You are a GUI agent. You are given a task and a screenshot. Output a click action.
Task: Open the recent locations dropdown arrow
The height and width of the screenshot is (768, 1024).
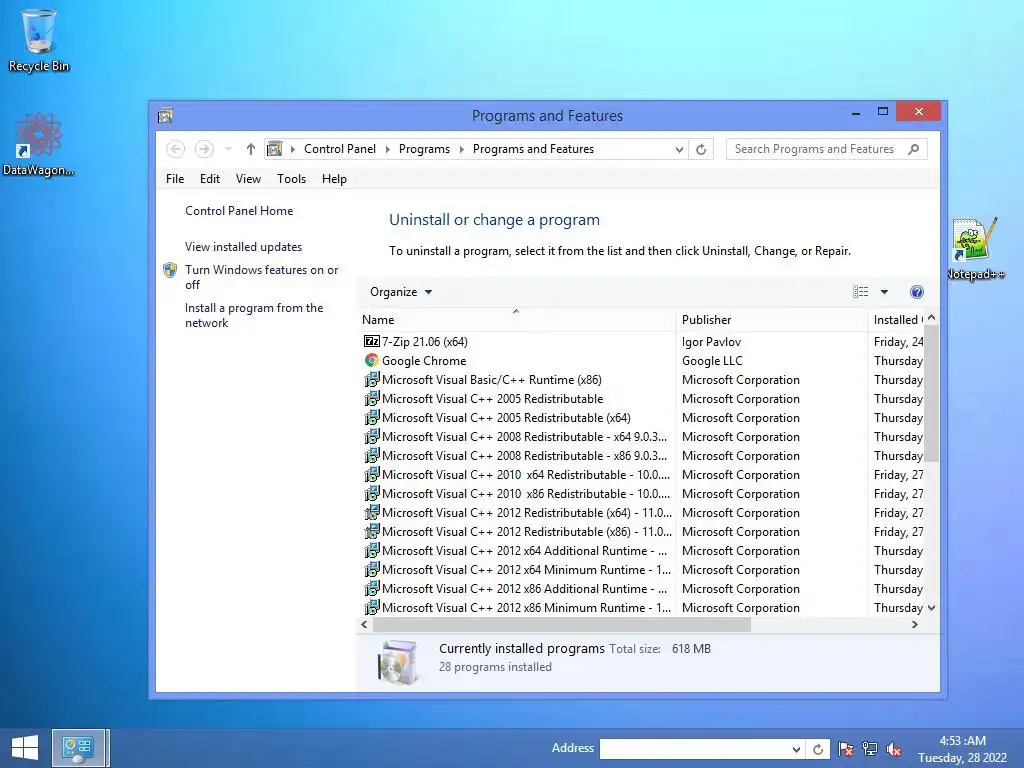click(228, 149)
